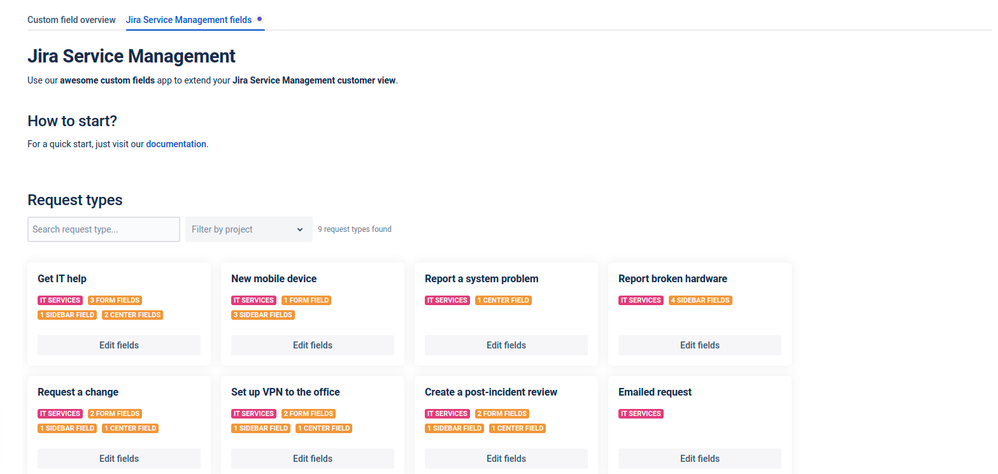The height and width of the screenshot is (474, 998).
Task: Edit fields for Report a system problem
Action: [x=506, y=345]
